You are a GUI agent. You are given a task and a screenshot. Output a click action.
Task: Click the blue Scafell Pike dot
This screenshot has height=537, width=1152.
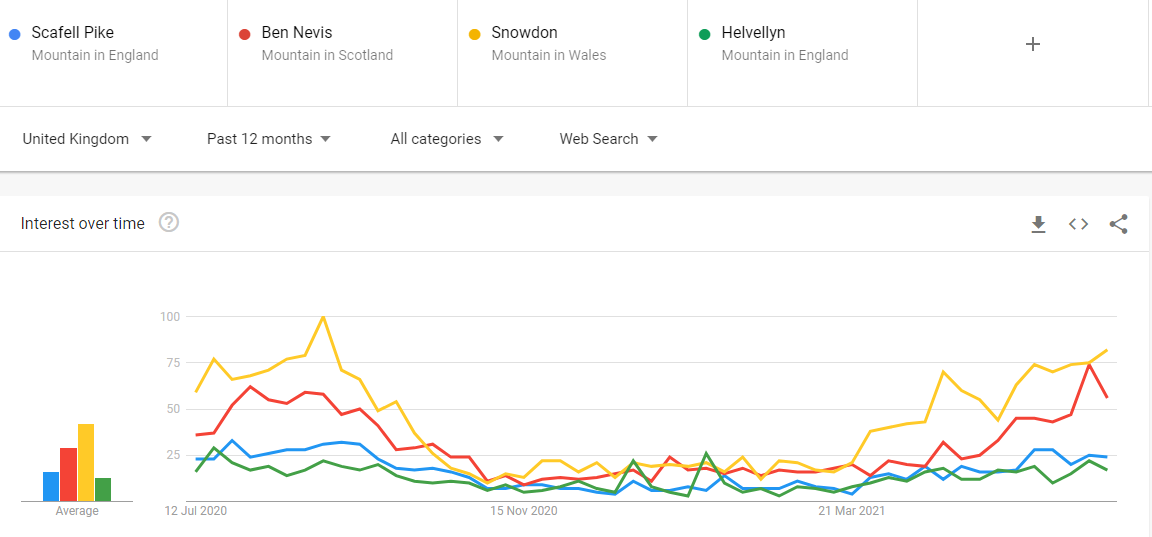click(14, 34)
